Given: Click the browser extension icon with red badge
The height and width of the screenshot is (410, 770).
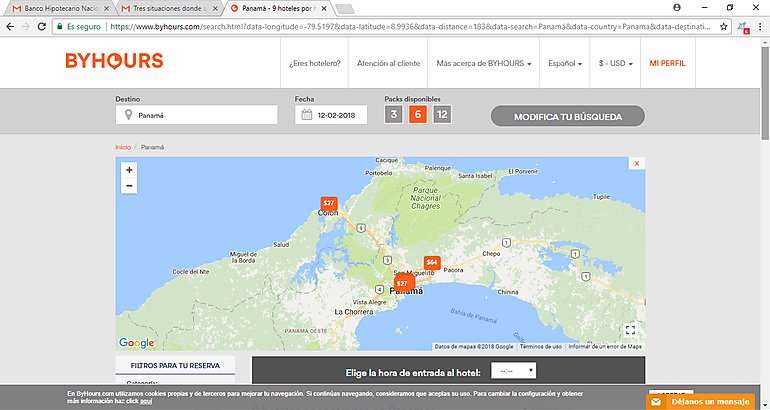Looking at the screenshot, I should pos(743,27).
